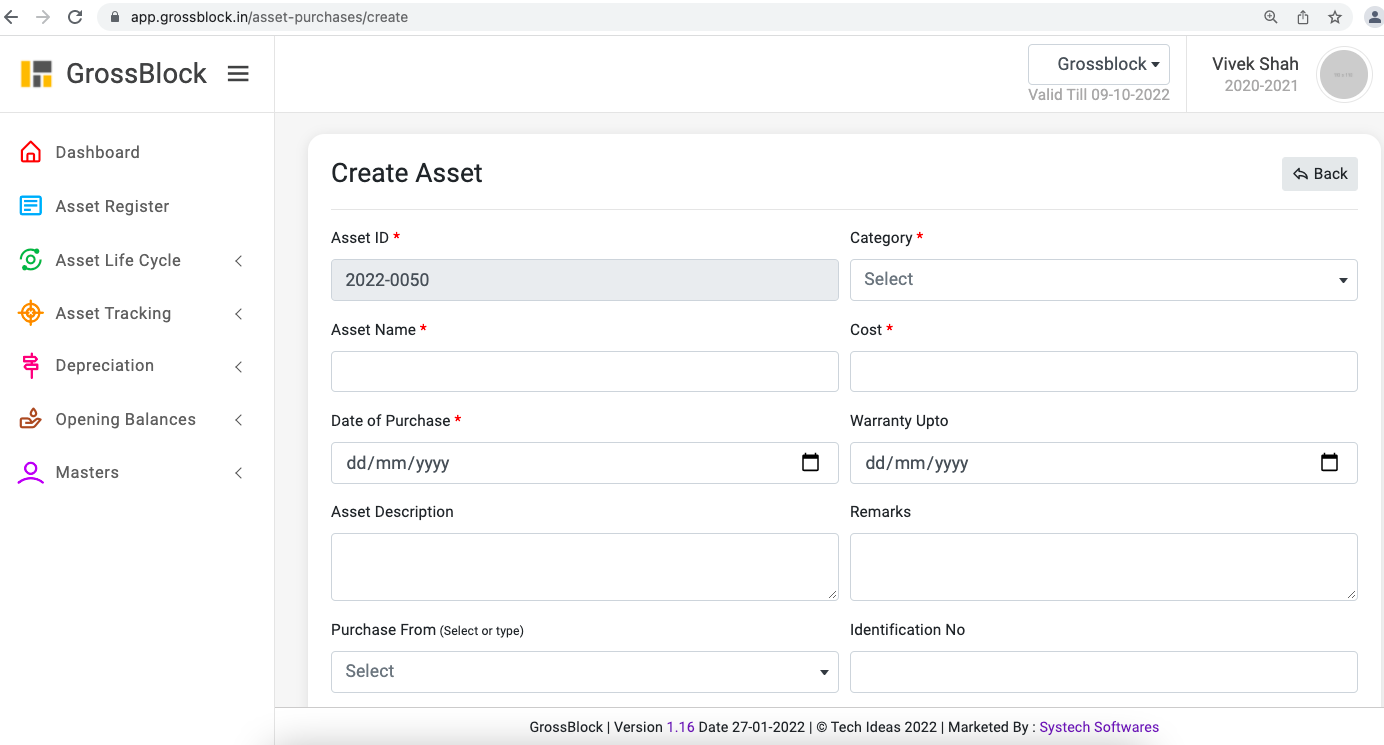1384x745 pixels.
Task: Open the Category select dropdown
Action: pyautogui.click(x=1103, y=280)
